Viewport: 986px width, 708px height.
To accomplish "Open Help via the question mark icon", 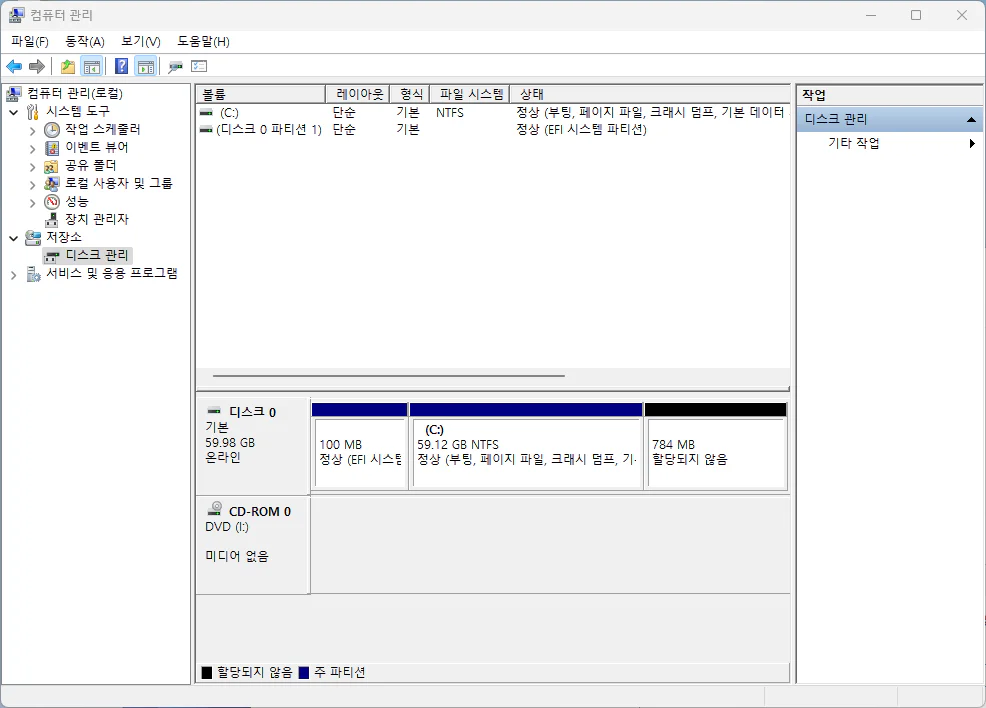I will click(x=121, y=66).
